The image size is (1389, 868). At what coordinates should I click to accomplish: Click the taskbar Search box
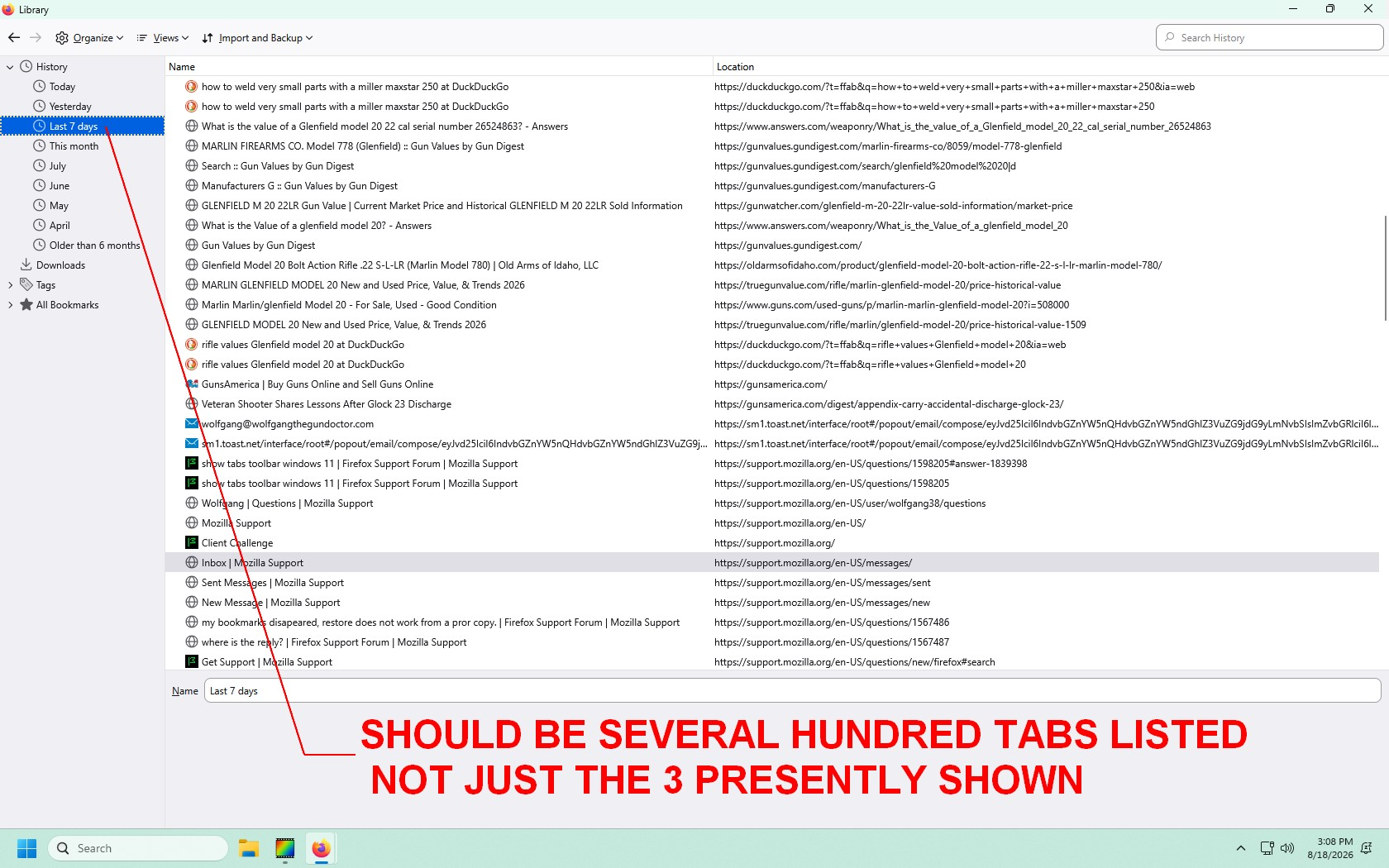(138, 848)
